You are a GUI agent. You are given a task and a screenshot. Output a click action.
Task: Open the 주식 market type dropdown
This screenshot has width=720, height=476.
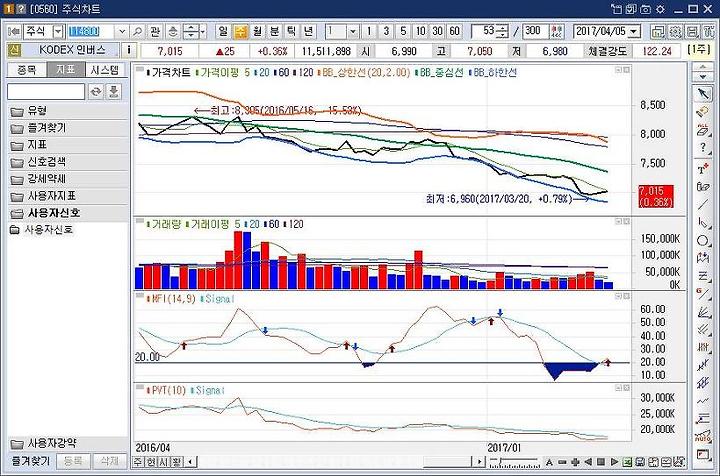coord(58,31)
